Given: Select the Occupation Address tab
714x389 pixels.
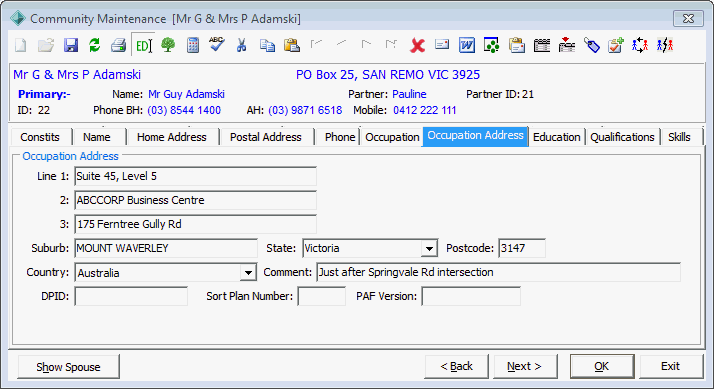Looking at the screenshot, I should tap(475, 136).
